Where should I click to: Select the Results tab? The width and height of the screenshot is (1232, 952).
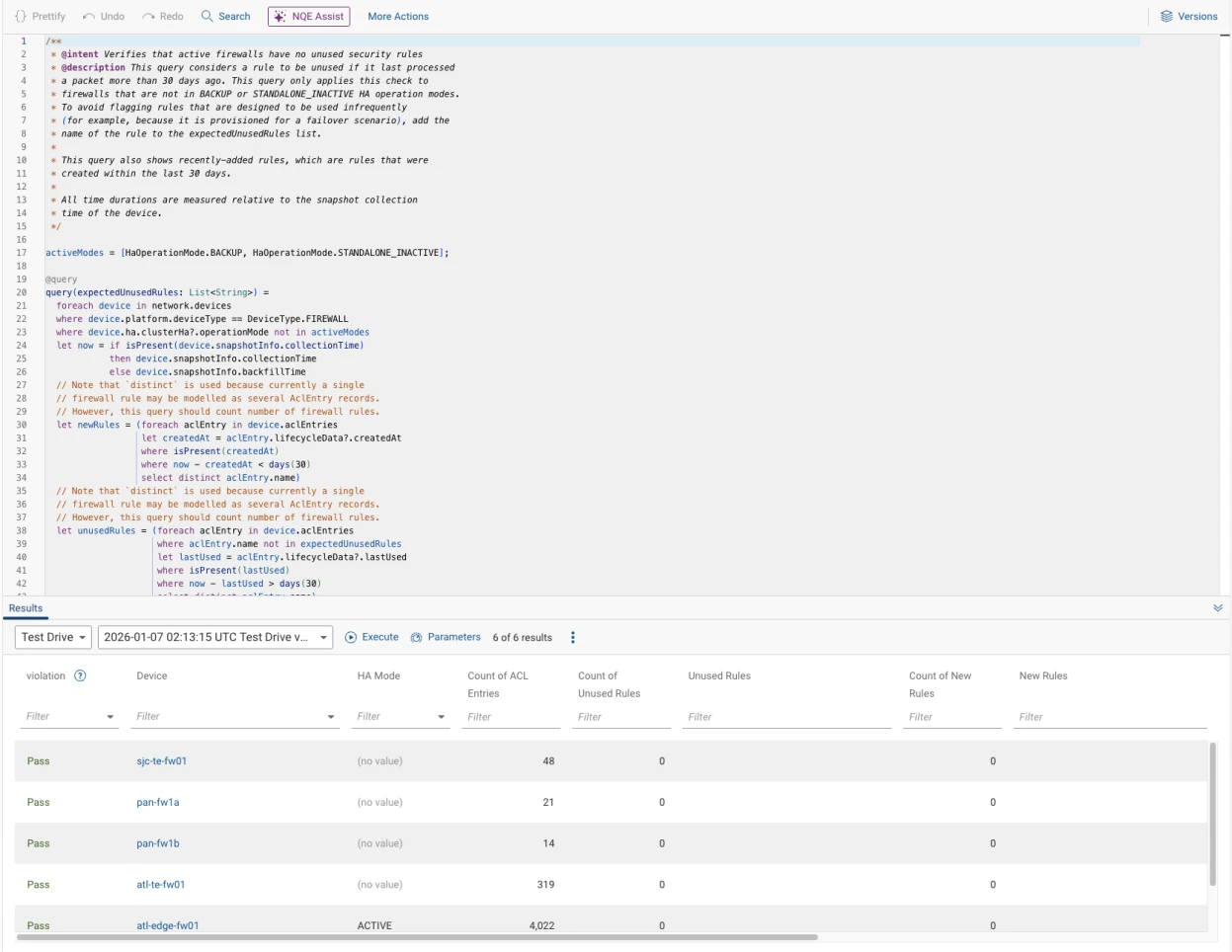tap(26, 608)
